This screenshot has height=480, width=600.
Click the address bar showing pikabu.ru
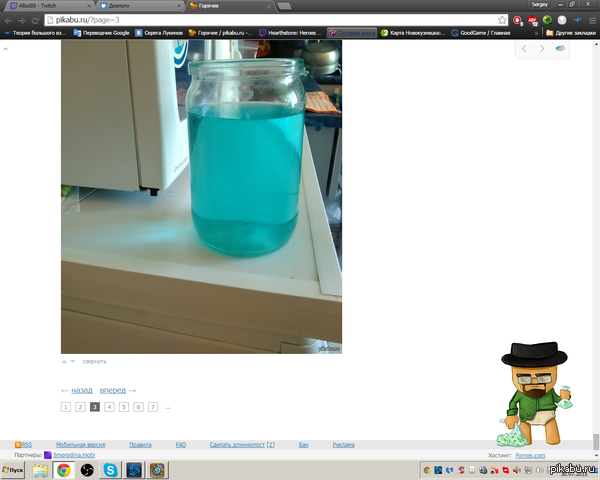coord(250,20)
